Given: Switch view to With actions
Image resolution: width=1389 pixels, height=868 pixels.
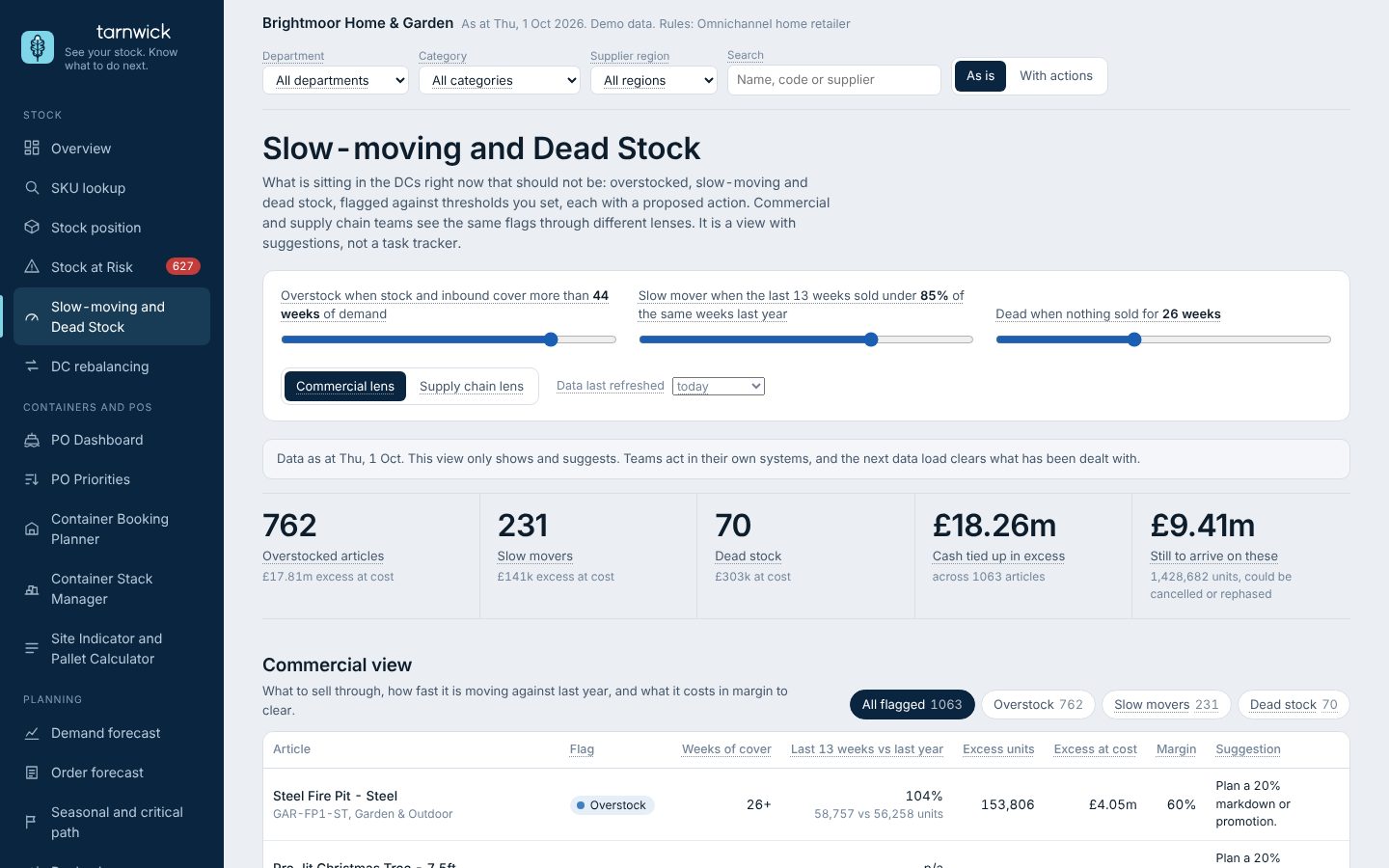Looking at the screenshot, I should pos(1056,76).
